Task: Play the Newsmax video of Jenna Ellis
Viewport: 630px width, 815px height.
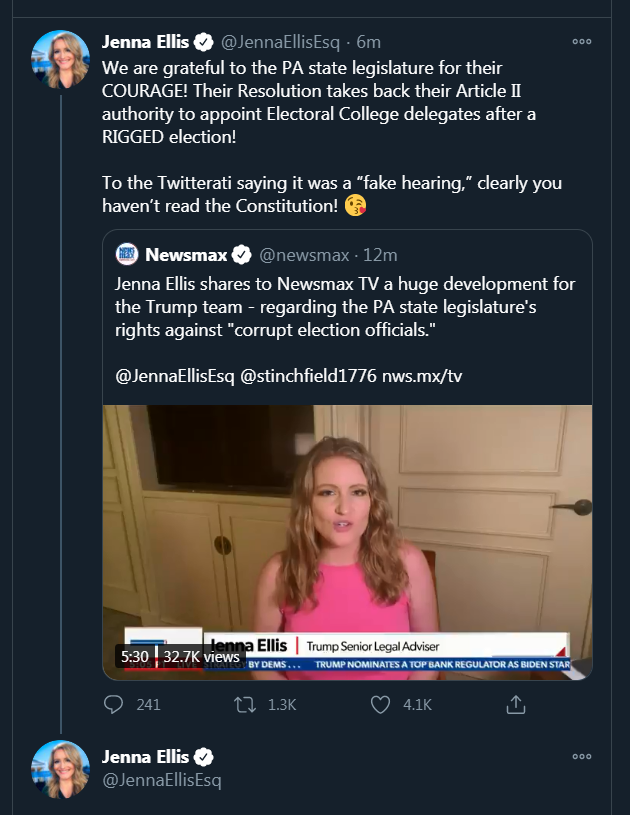Action: pos(347,540)
